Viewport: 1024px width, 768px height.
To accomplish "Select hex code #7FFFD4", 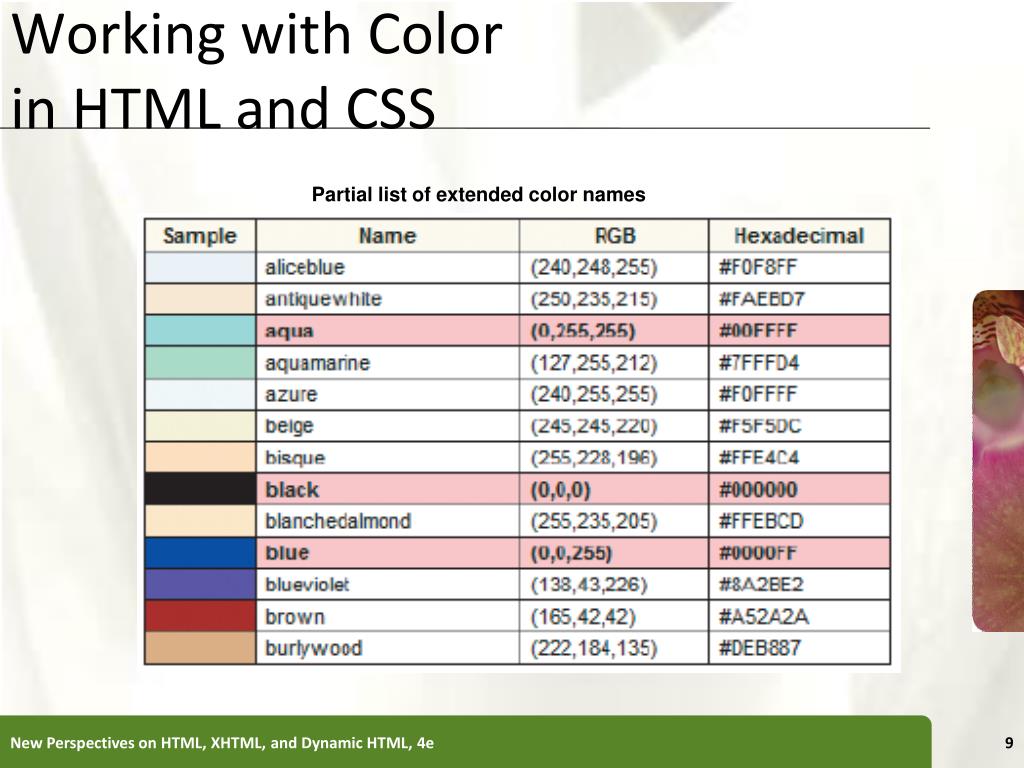I will tap(759, 363).
